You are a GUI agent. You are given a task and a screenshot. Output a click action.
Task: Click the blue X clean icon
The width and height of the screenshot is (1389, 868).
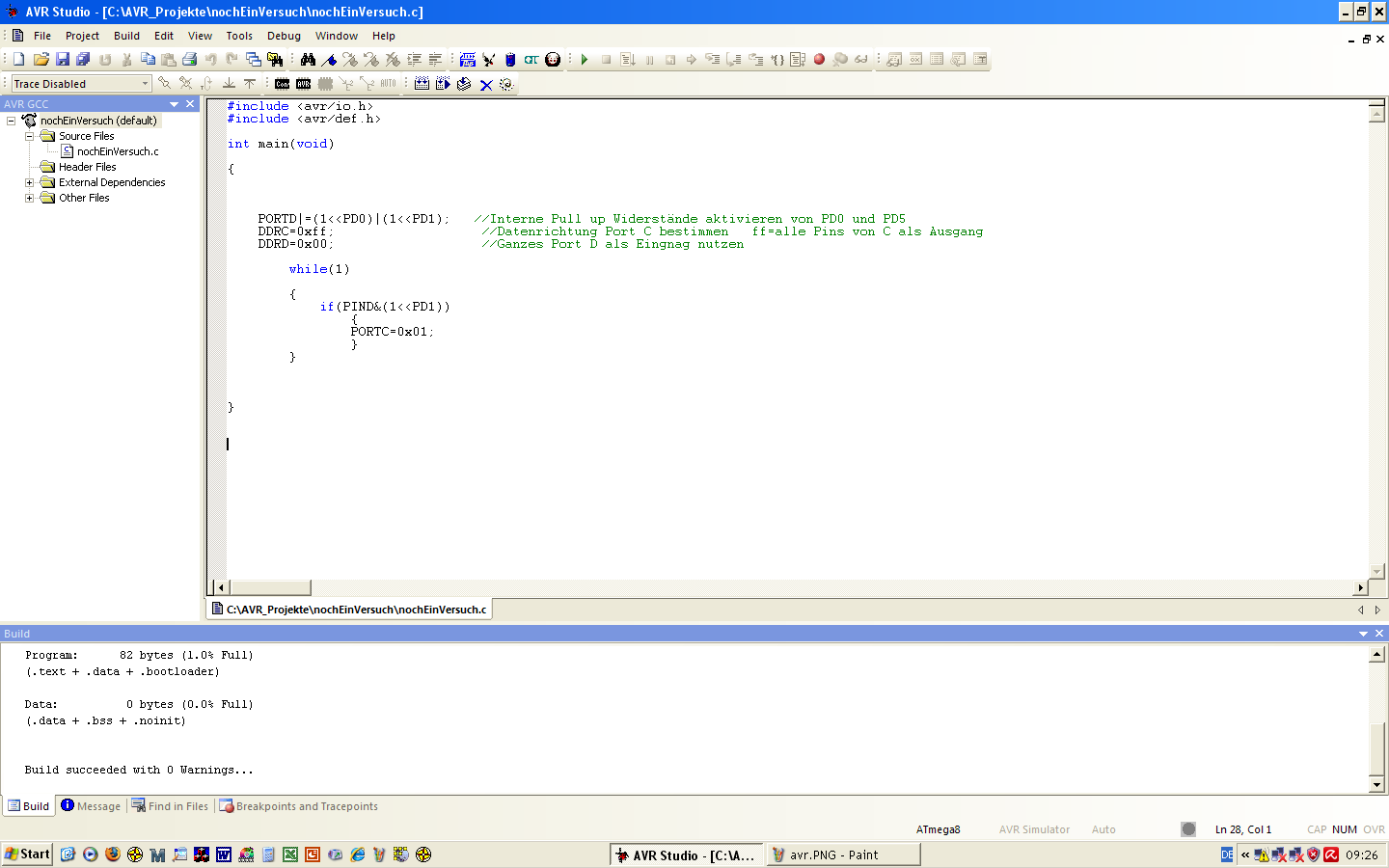coord(486,85)
